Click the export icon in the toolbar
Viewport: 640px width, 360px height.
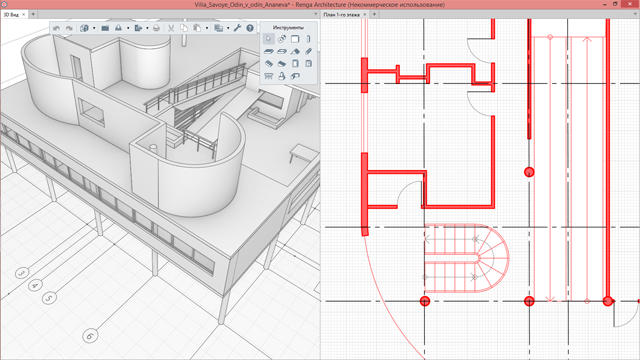point(138,28)
